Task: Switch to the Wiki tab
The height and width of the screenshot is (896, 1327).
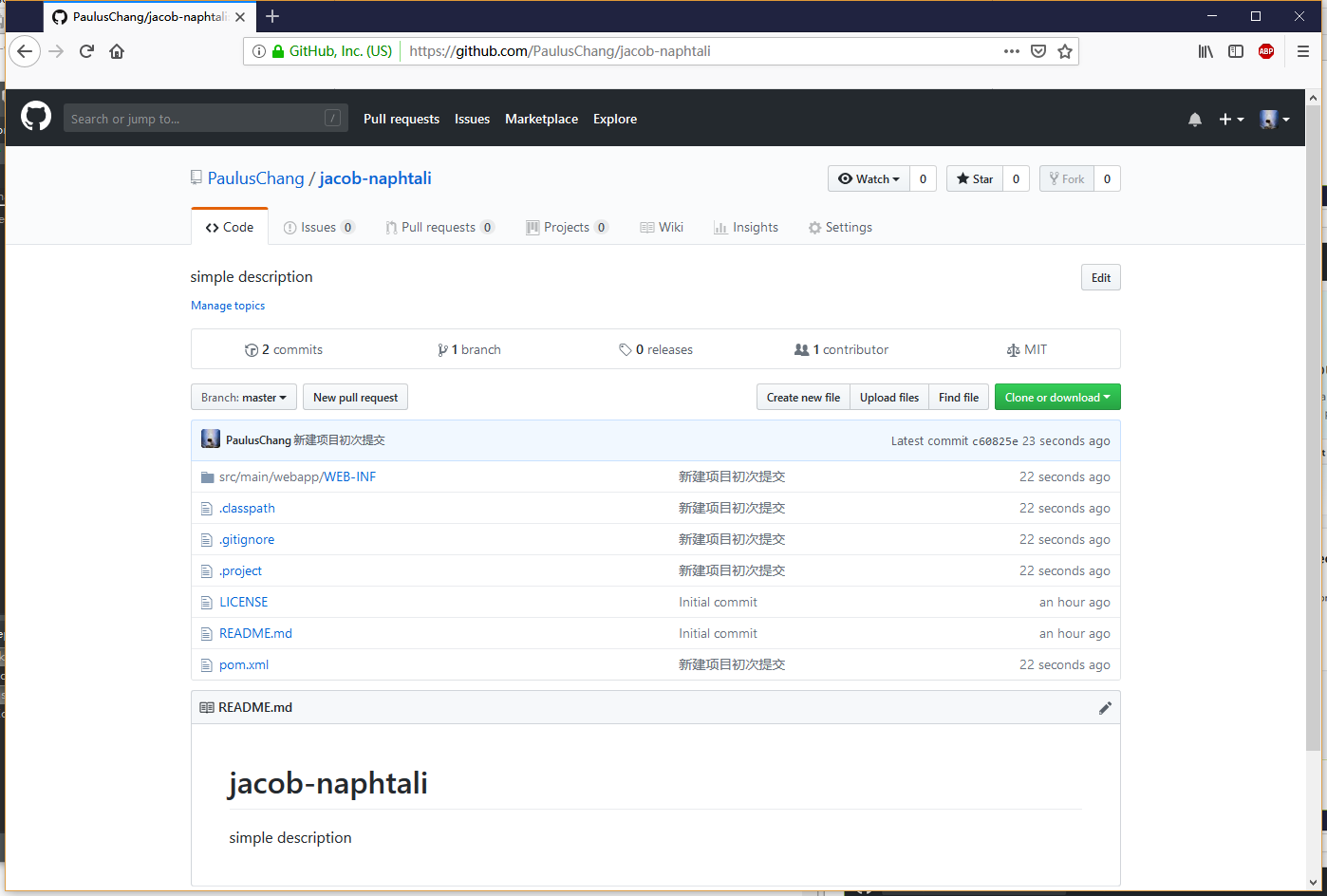Action: [662, 228]
